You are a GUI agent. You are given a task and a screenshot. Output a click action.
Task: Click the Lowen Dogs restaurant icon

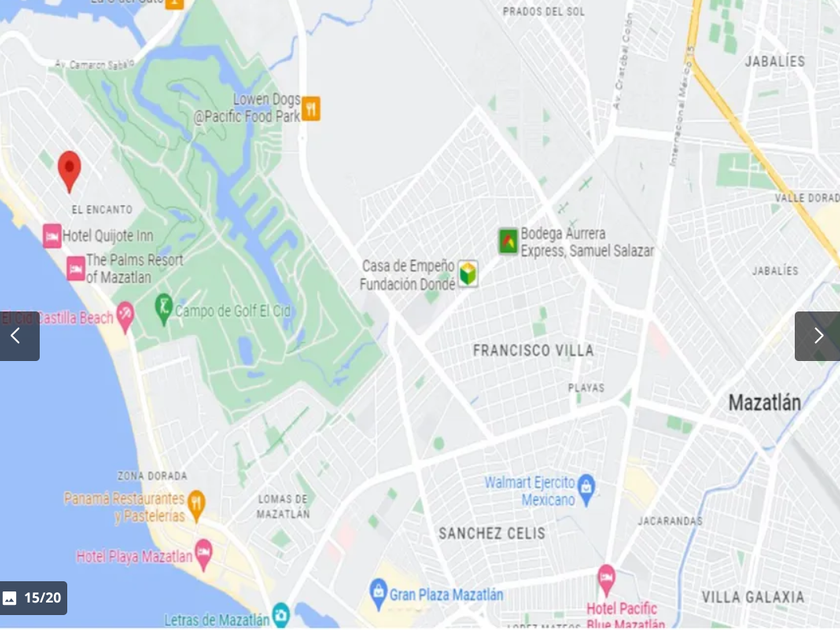pos(311,109)
